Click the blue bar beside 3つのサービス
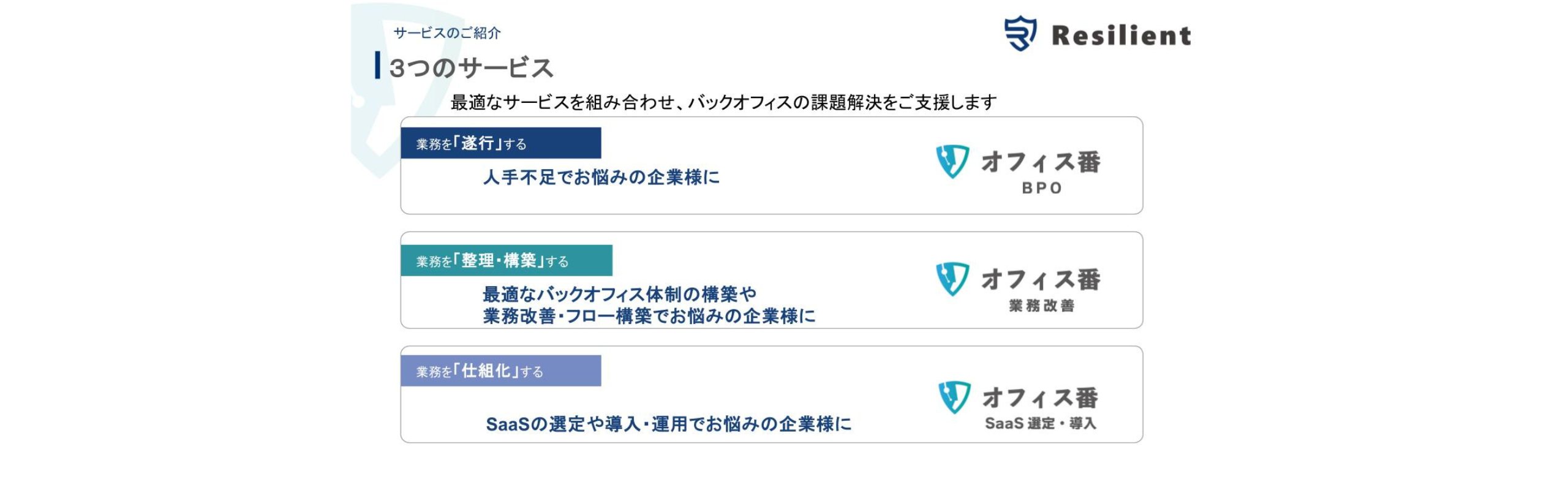Screen dimensions: 1568x490 tap(377, 65)
